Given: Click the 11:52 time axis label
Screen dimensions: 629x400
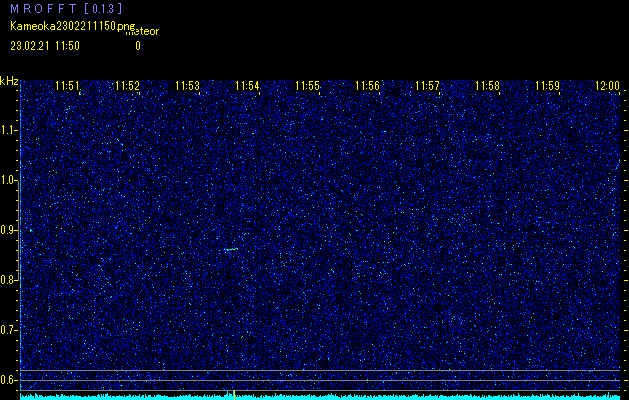Looking at the screenshot, I should [x=128, y=86].
